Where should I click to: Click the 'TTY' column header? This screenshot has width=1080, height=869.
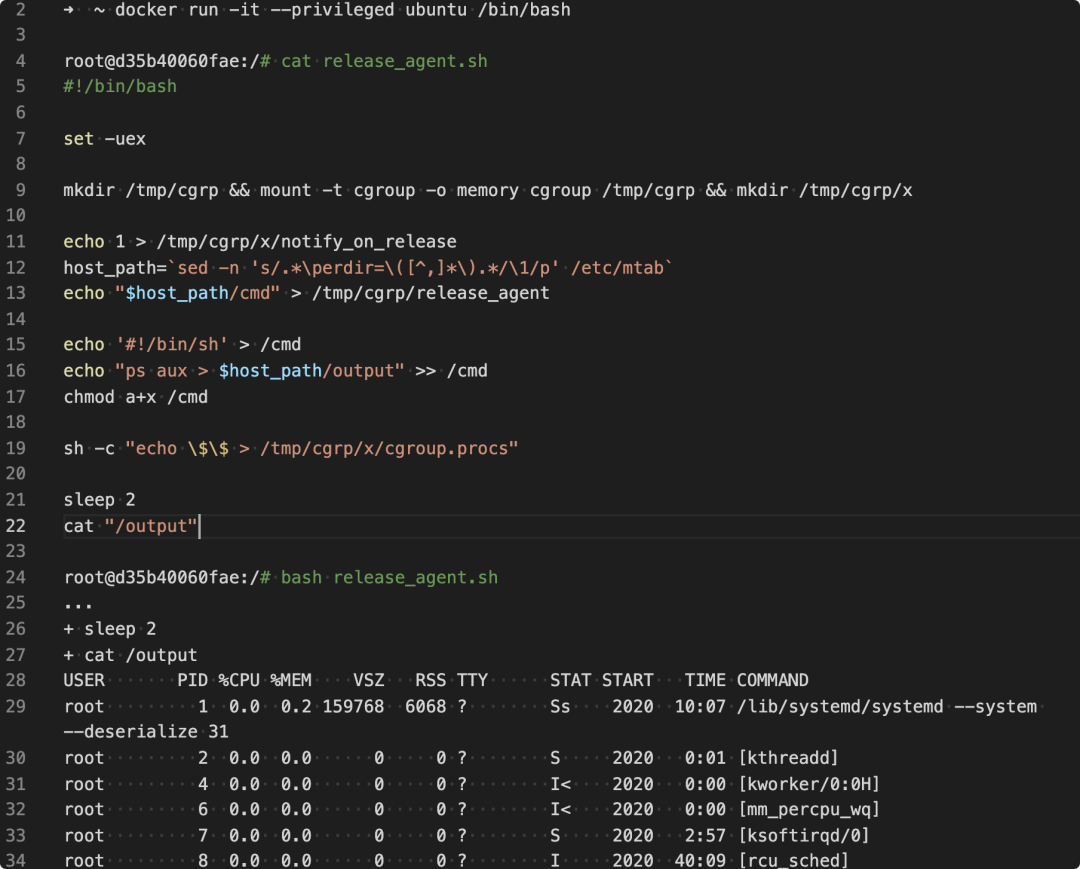(x=472, y=681)
